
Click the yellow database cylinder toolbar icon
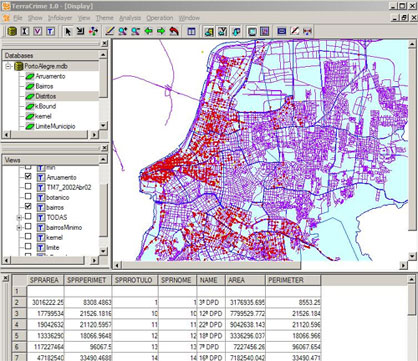point(12,32)
